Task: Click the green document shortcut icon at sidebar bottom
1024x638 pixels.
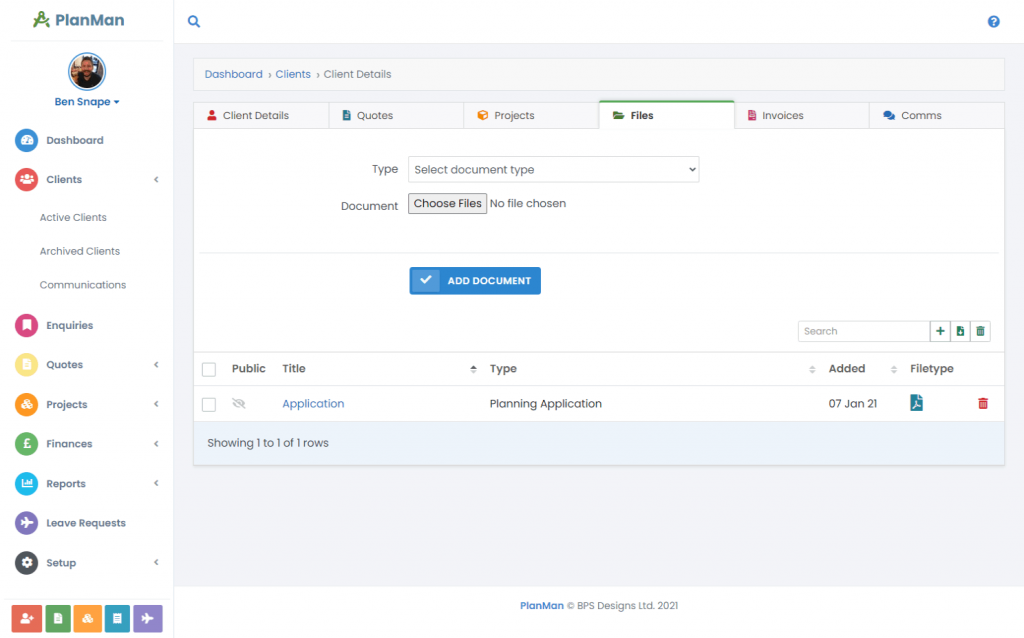Action: click(x=57, y=618)
